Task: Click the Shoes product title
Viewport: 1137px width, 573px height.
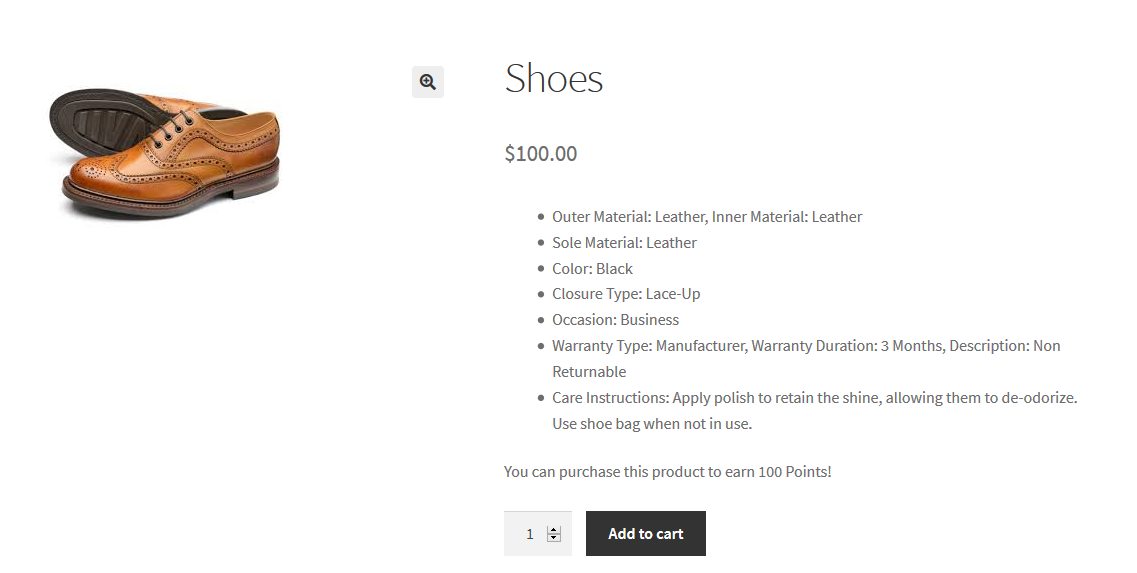Action: tap(553, 78)
